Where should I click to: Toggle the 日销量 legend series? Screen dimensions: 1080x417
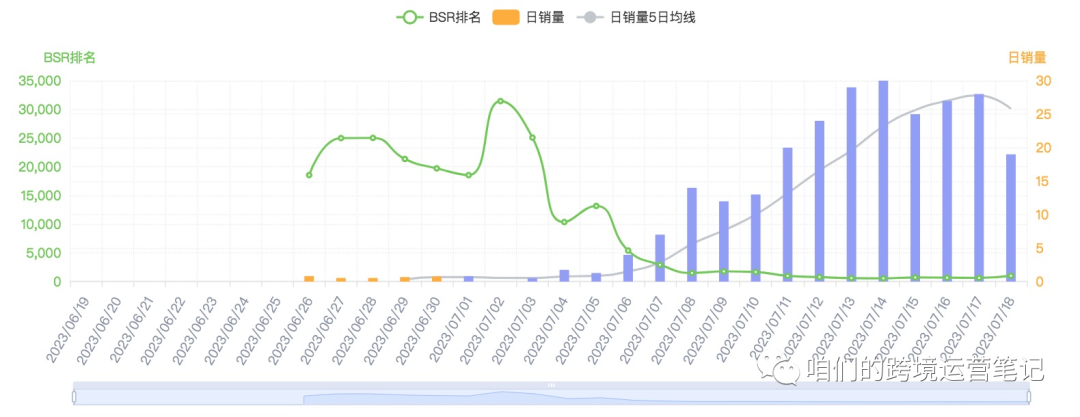[x=547, y=17]
